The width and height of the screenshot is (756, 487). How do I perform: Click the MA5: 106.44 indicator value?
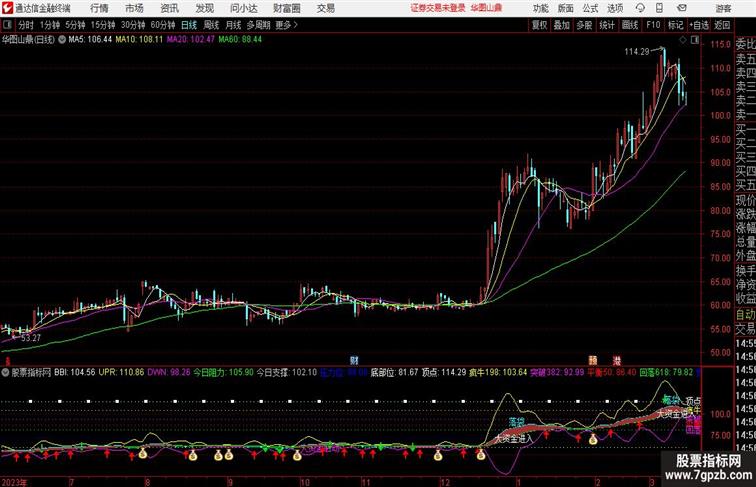point(90,40)
